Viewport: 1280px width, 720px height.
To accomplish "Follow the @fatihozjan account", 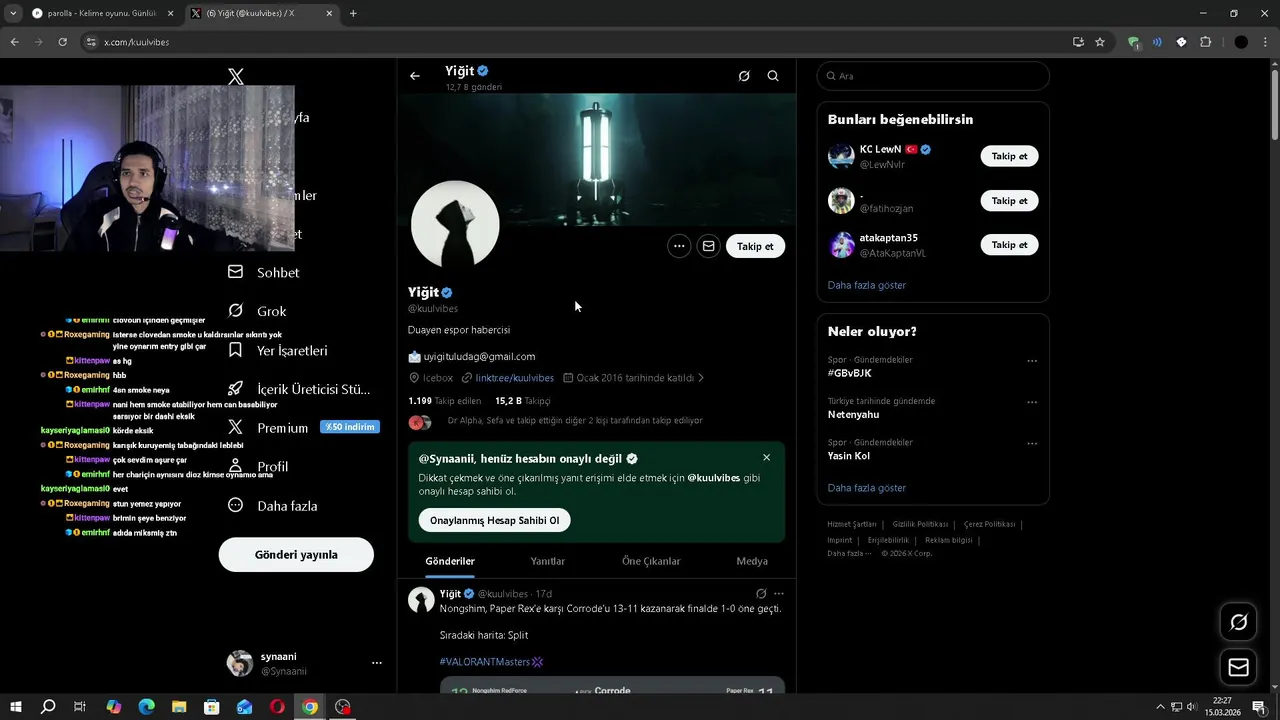I will point(1009,201).
